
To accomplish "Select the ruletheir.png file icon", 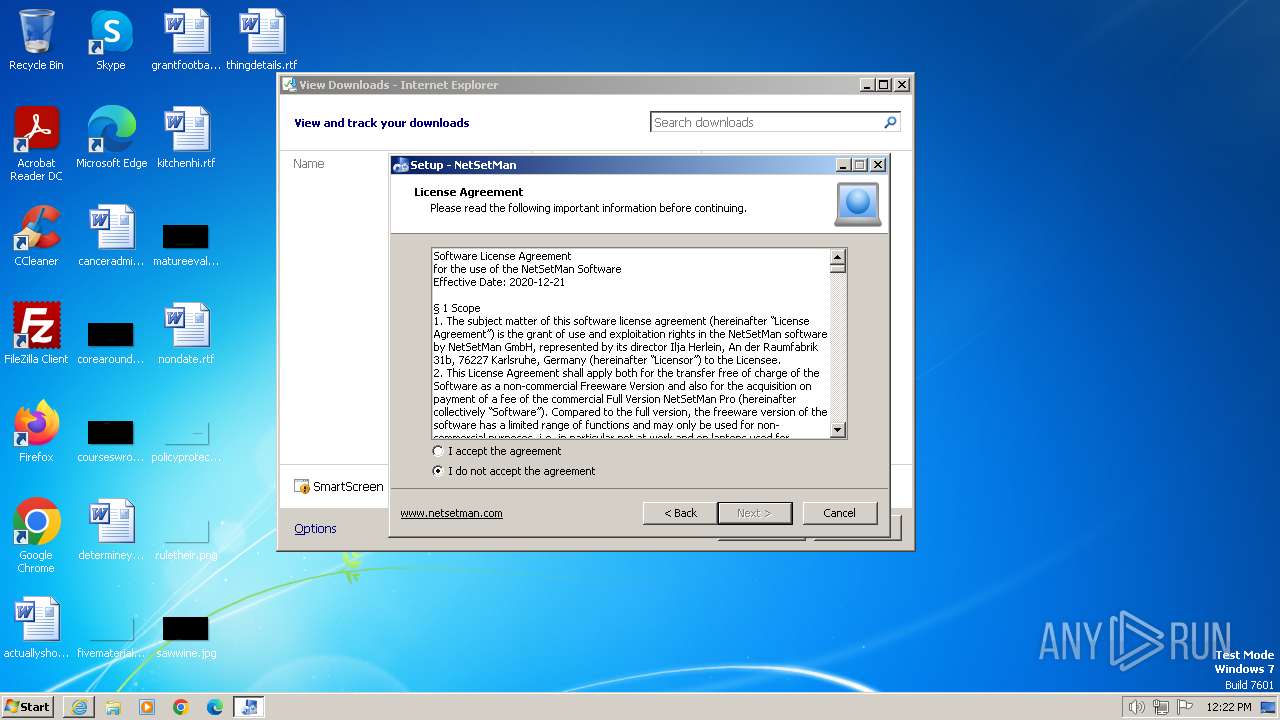I will click(186, 539).
